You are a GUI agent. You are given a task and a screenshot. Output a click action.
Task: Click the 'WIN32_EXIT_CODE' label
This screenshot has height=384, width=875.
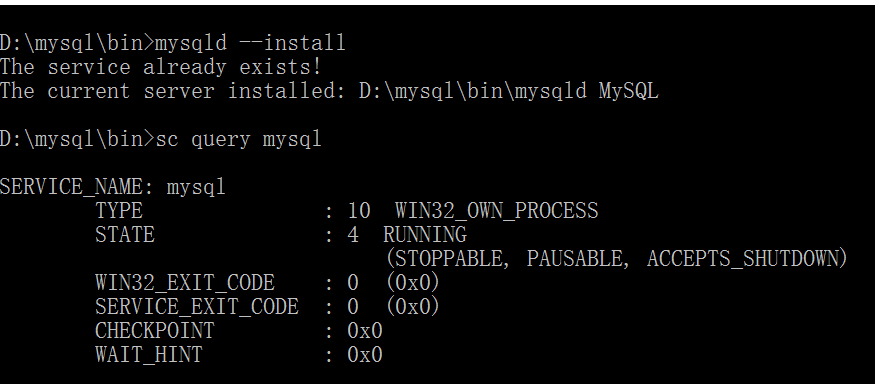(185, 283)
